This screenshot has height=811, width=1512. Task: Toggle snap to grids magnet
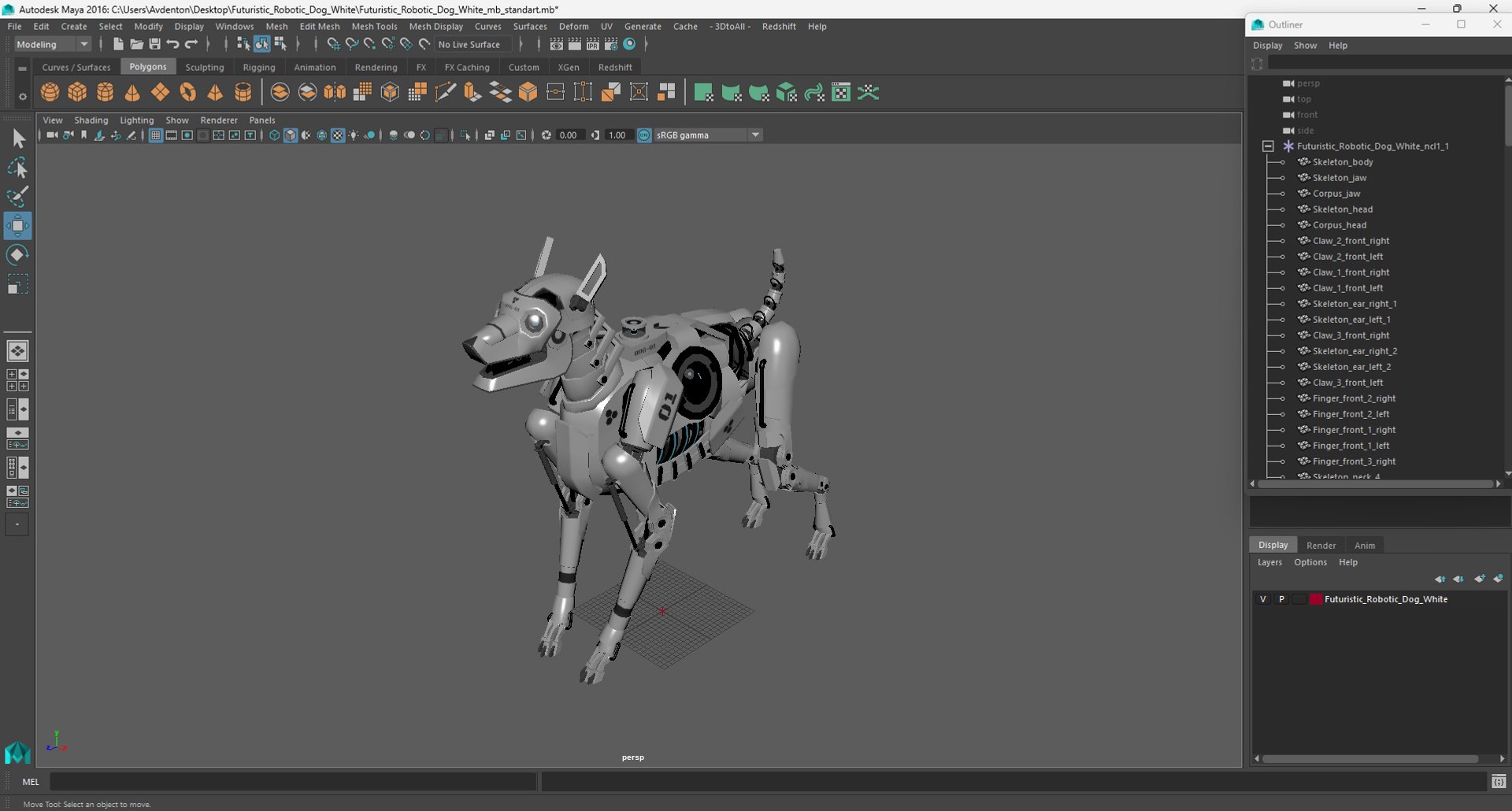[333, 44]
